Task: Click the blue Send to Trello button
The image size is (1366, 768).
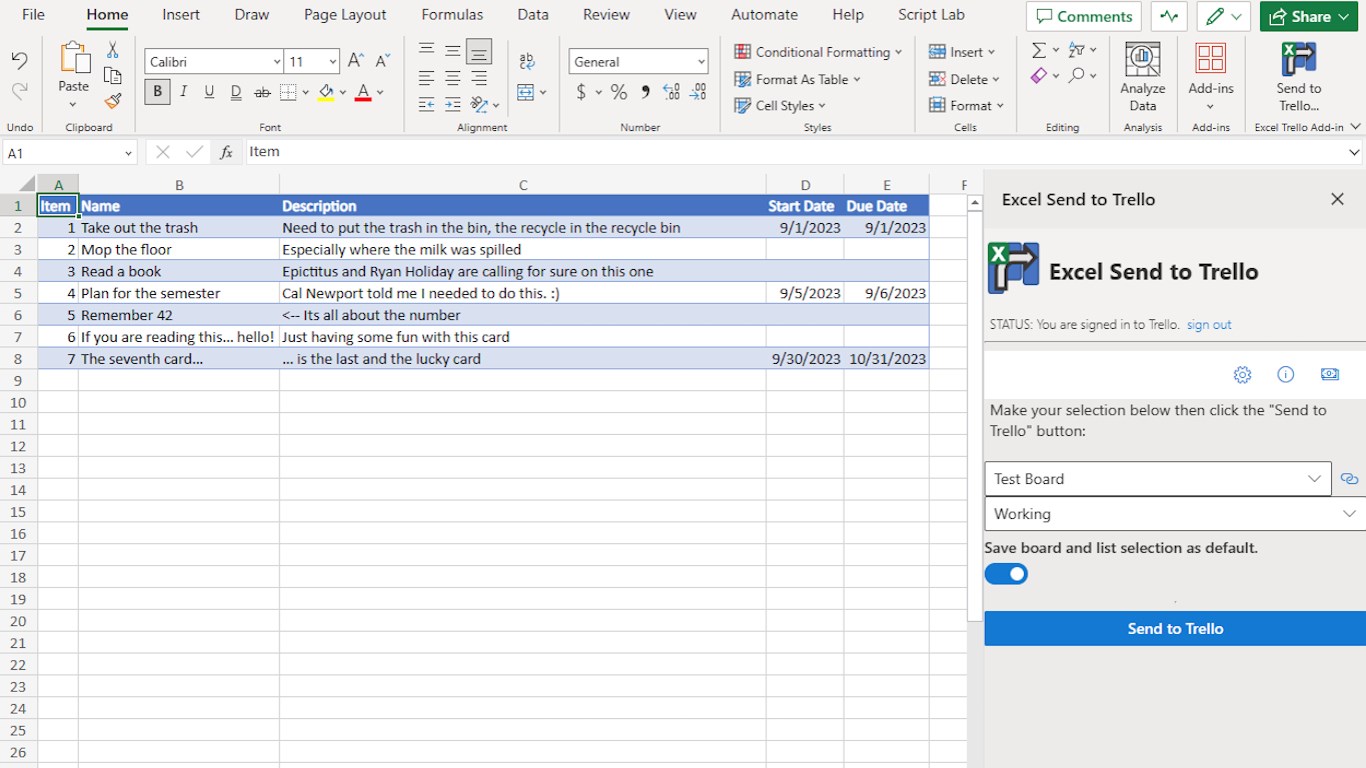Action: pos(1175,629)
